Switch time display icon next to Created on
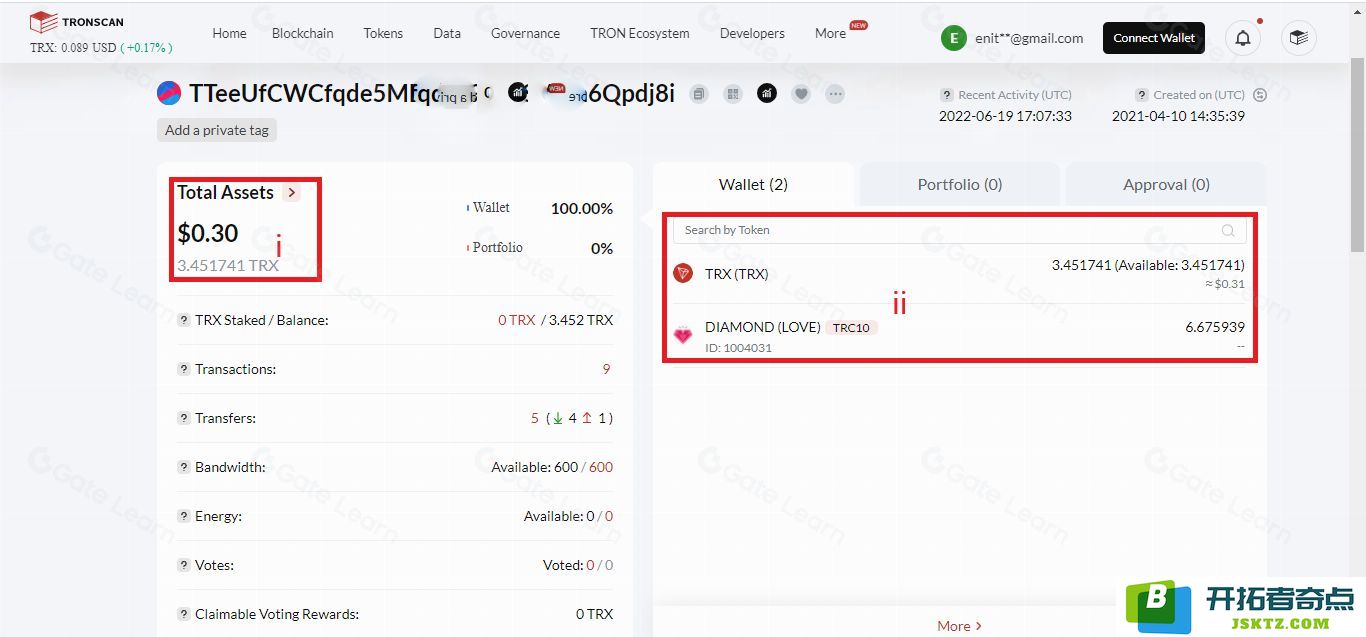The height and width of the screenshot is (637, 1366). point(1259,95)
